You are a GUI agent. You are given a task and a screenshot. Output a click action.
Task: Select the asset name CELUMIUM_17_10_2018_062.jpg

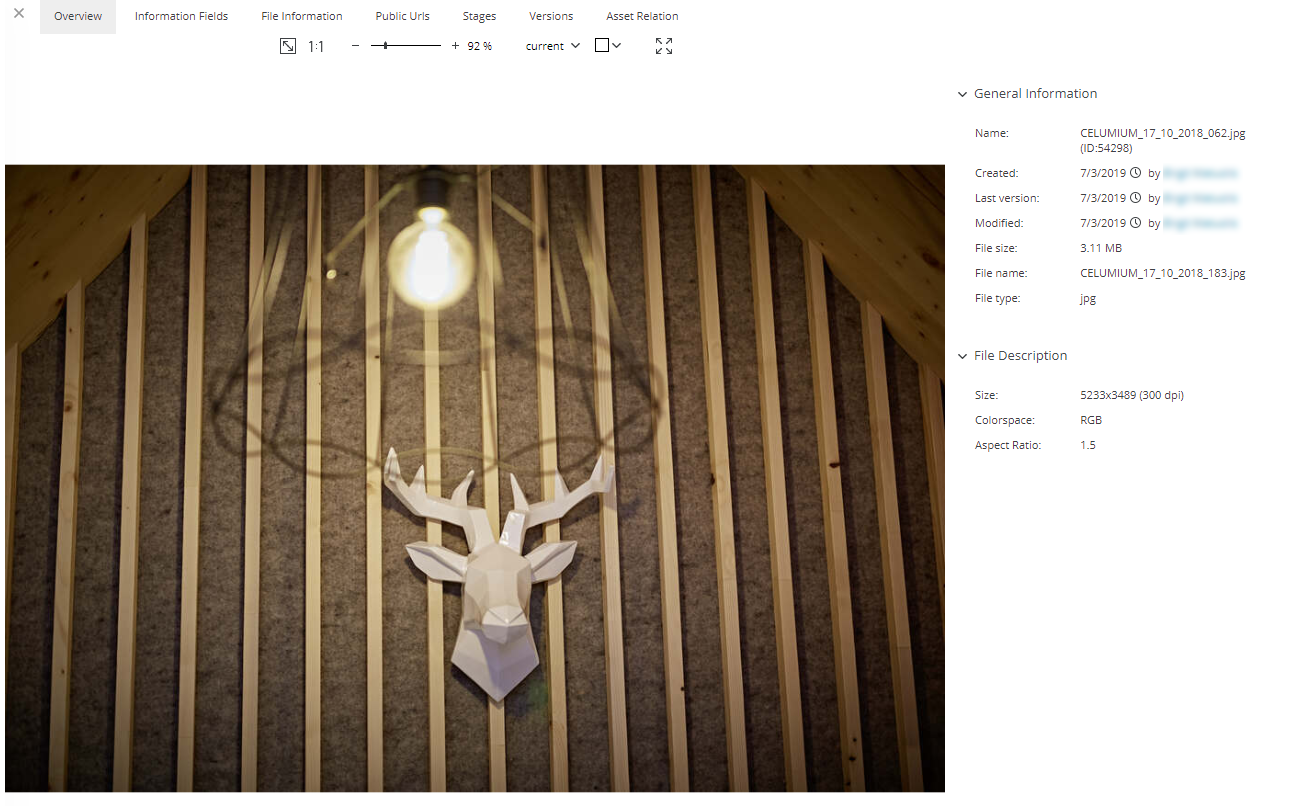(x=1163, y=133)
